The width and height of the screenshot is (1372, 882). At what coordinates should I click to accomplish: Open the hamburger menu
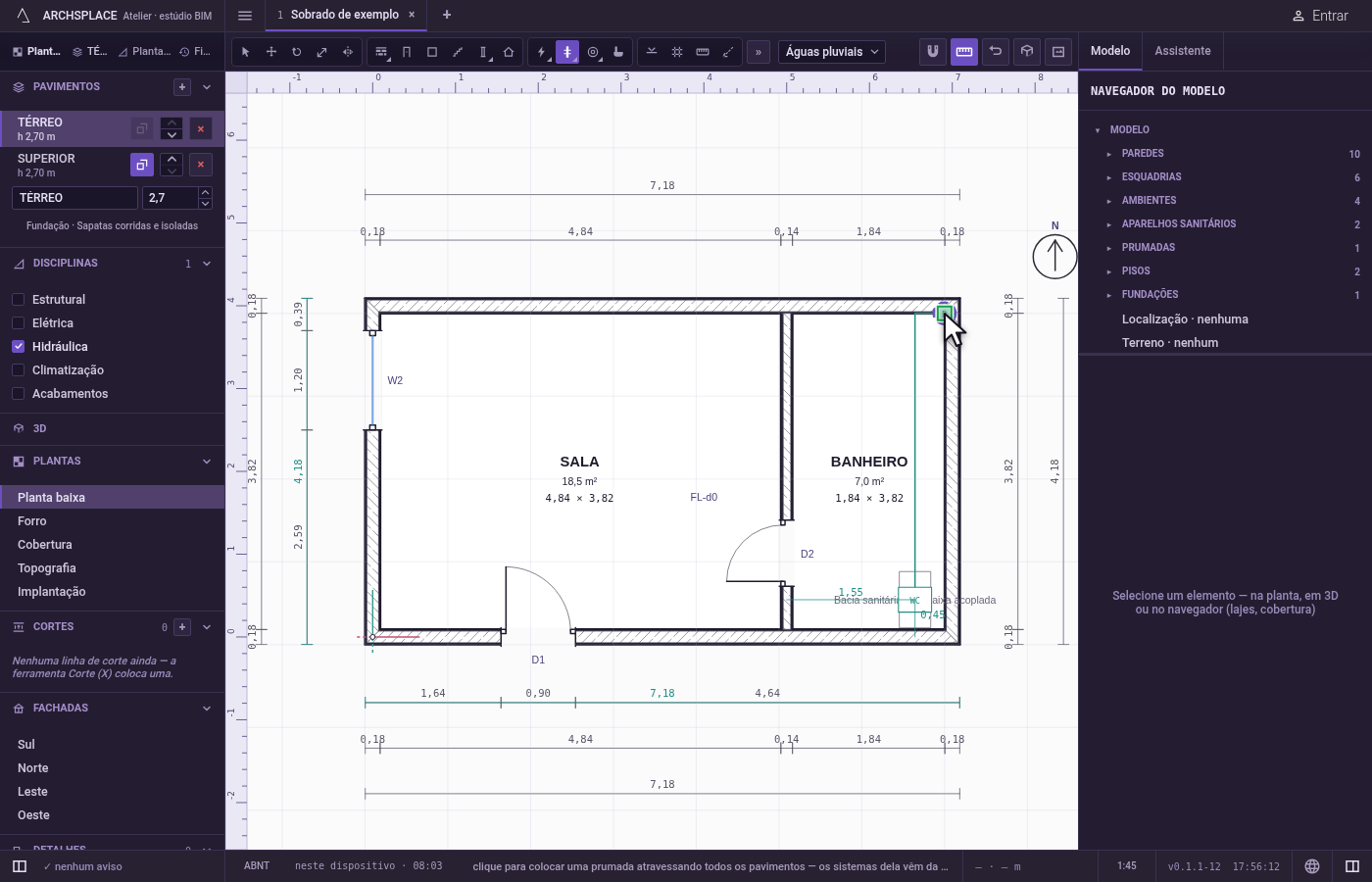(x=245, y=15)
